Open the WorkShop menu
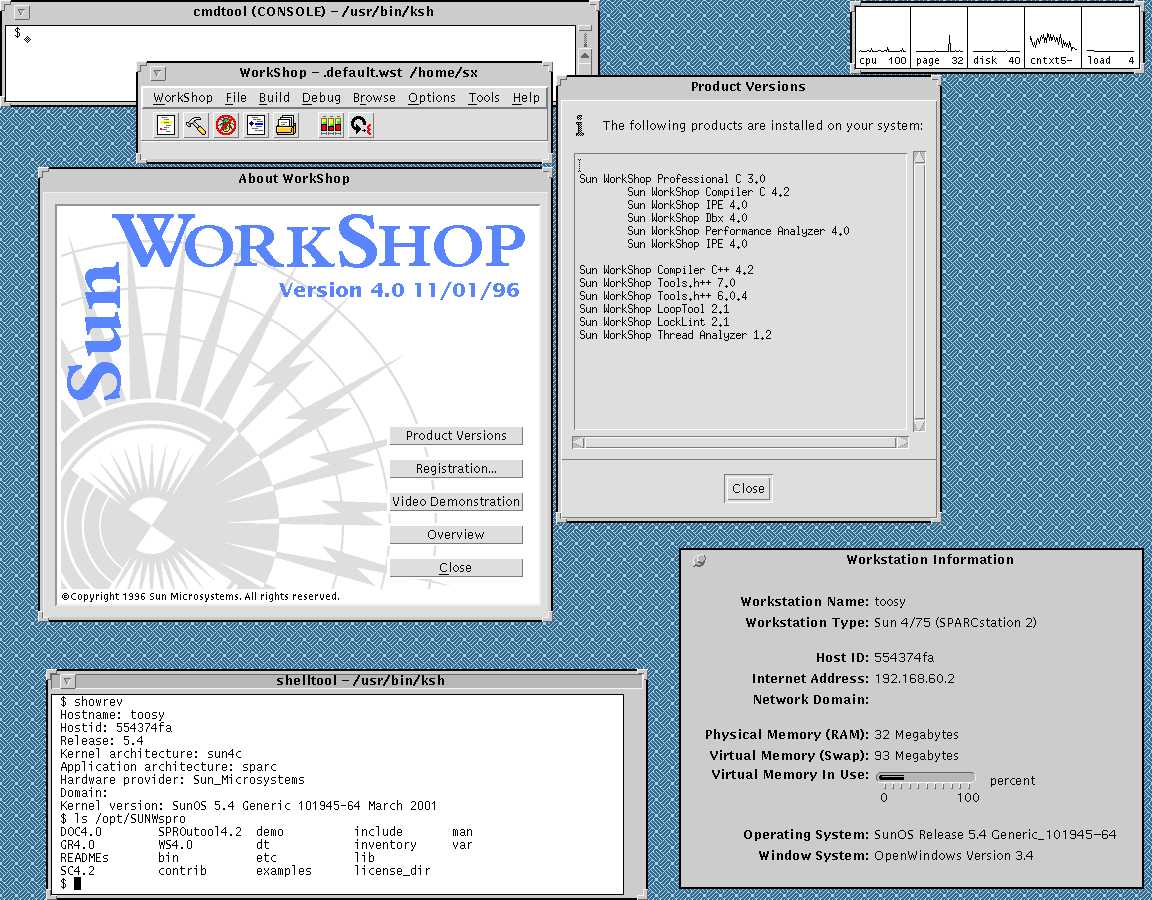Screen dimensions: 1152x900 pos(183,98)
